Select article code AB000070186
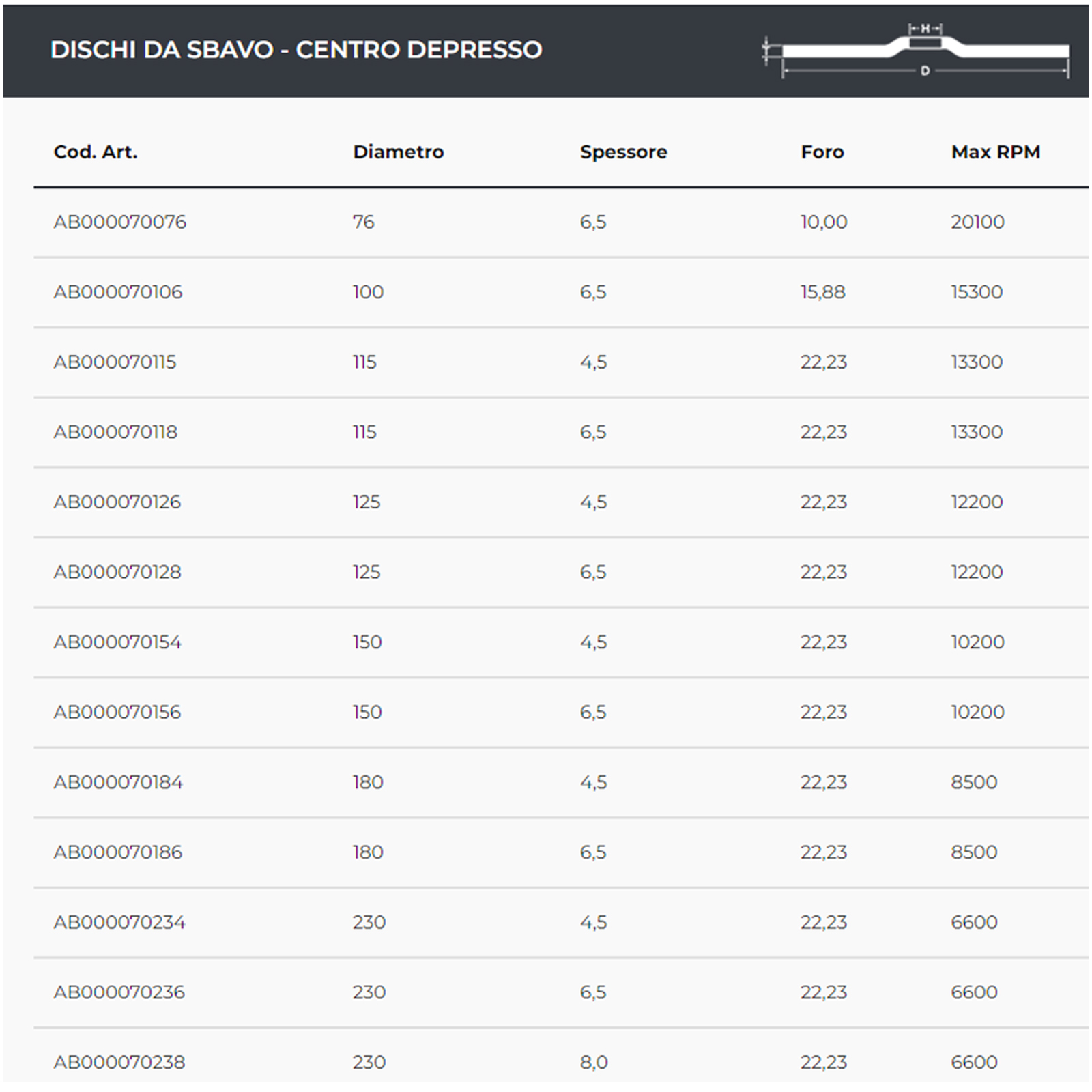 click(118, 852)
